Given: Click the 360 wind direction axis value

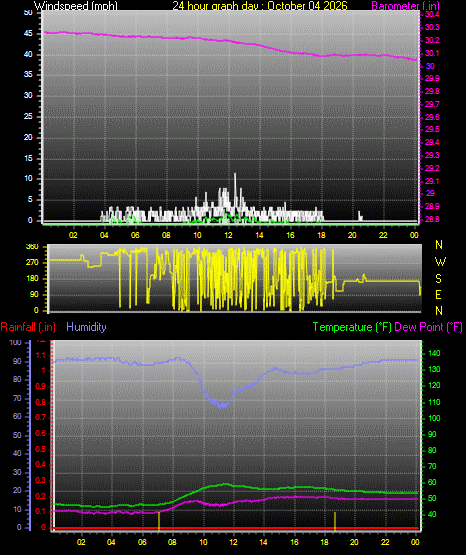Looking at the screenshot, I should [x=32, y=247].
